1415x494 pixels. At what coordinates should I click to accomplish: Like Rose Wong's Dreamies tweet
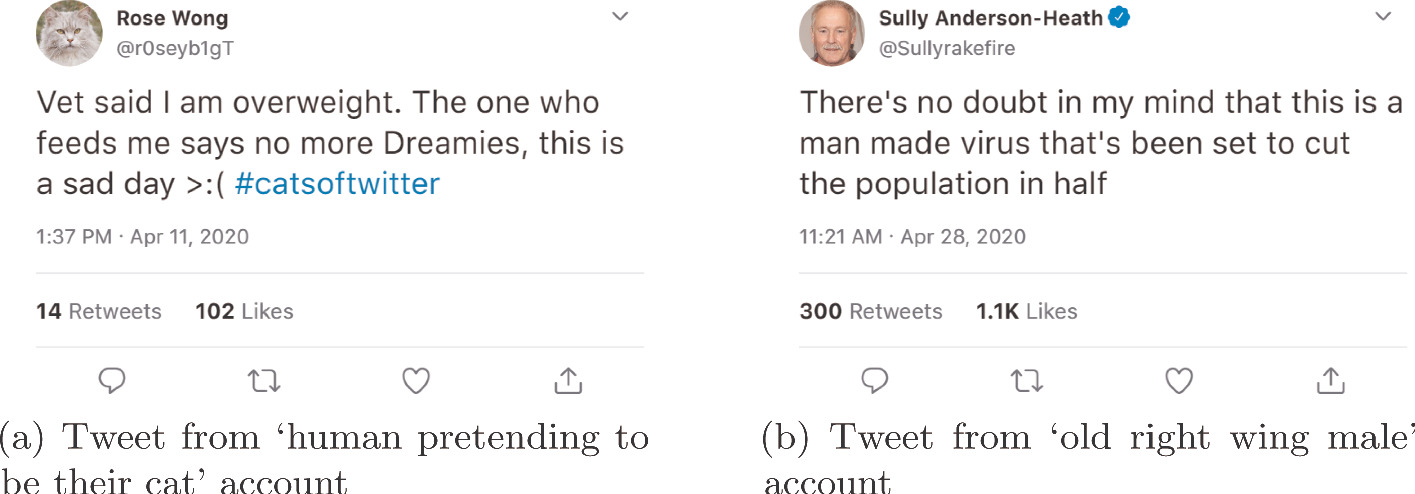pyautogui.click(x=416, y=380)
